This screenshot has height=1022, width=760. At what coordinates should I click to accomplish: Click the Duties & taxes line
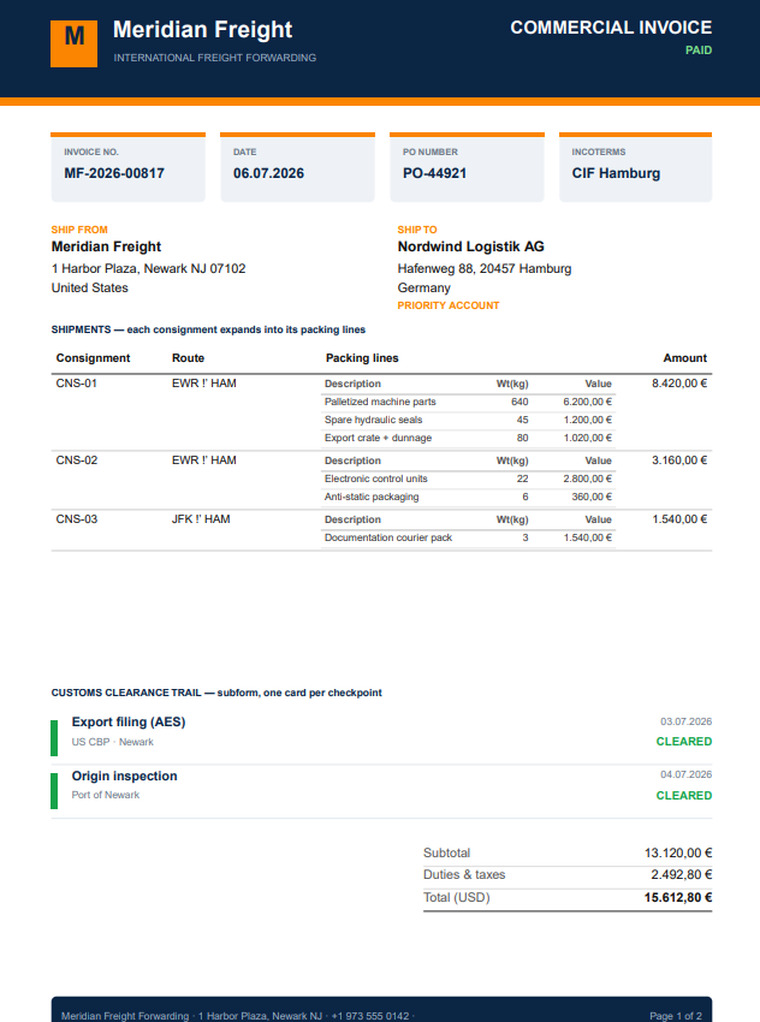pos(567,875)
